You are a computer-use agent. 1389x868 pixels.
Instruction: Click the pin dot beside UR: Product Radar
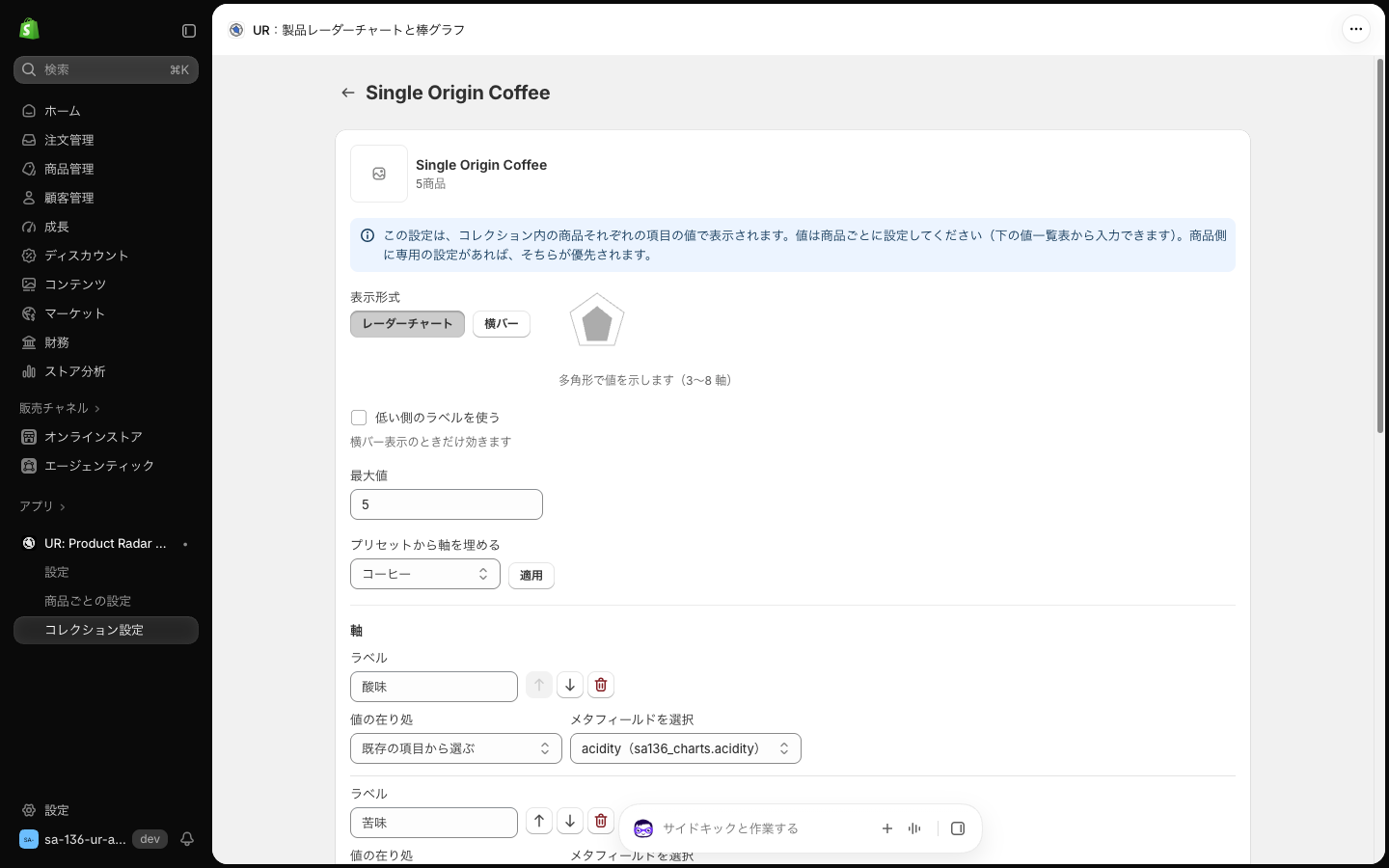coord(185,544)
